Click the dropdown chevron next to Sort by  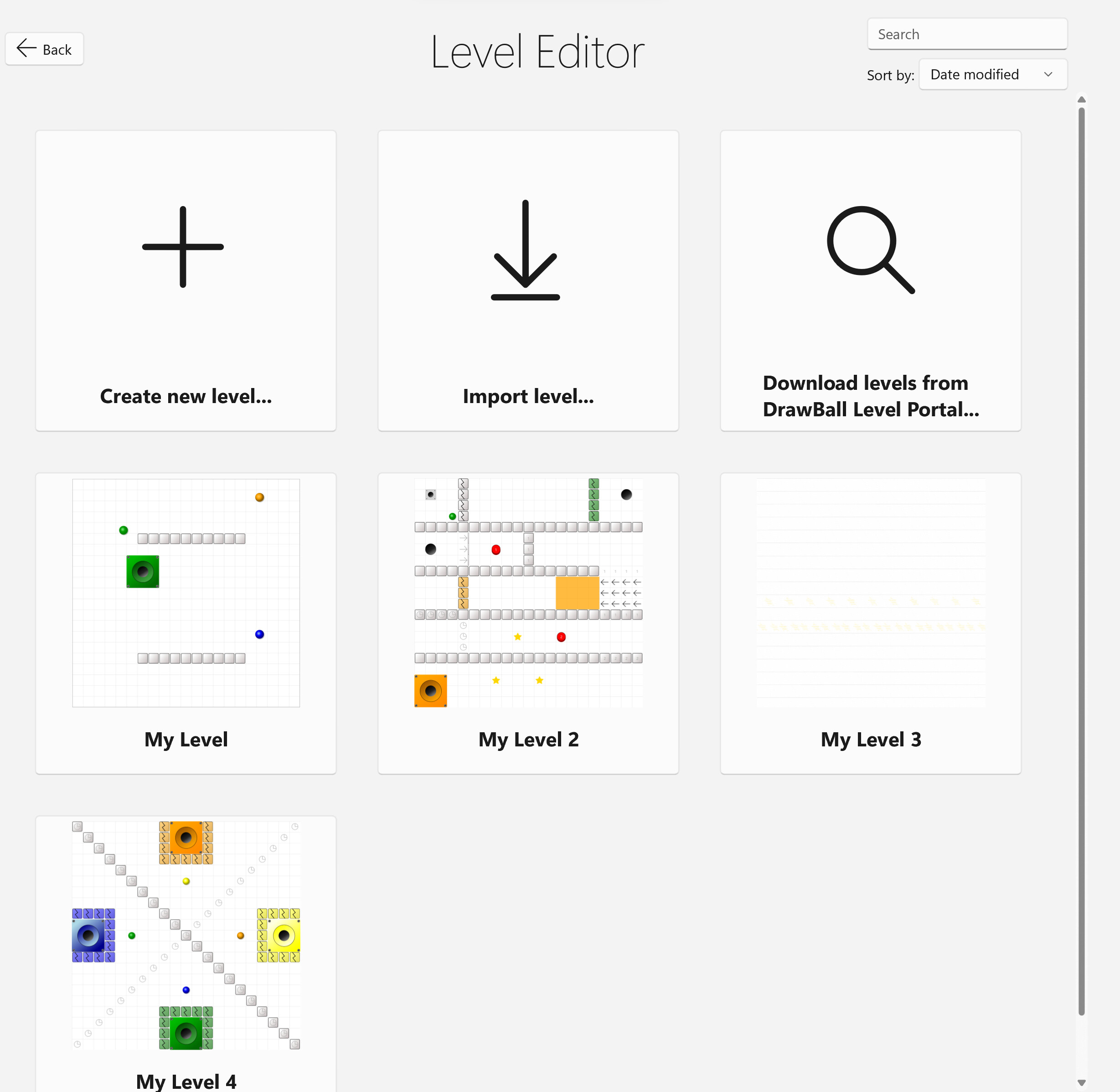pyautogui.click(x=1049, y=74)
